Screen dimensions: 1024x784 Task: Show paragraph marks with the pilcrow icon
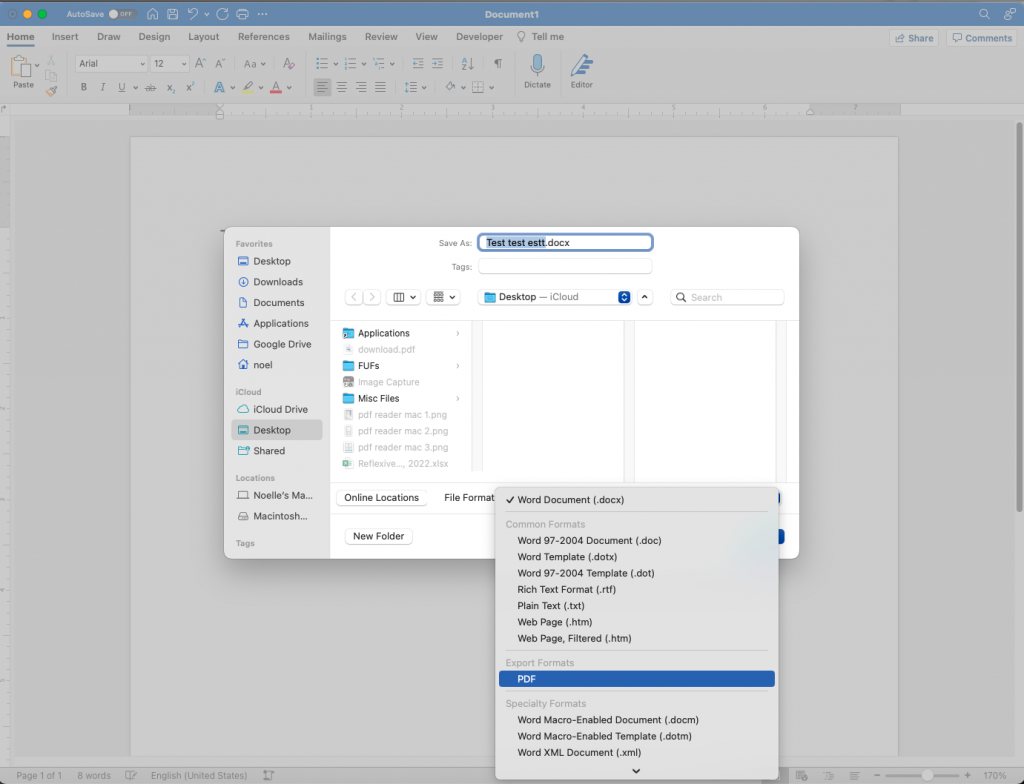498,63
